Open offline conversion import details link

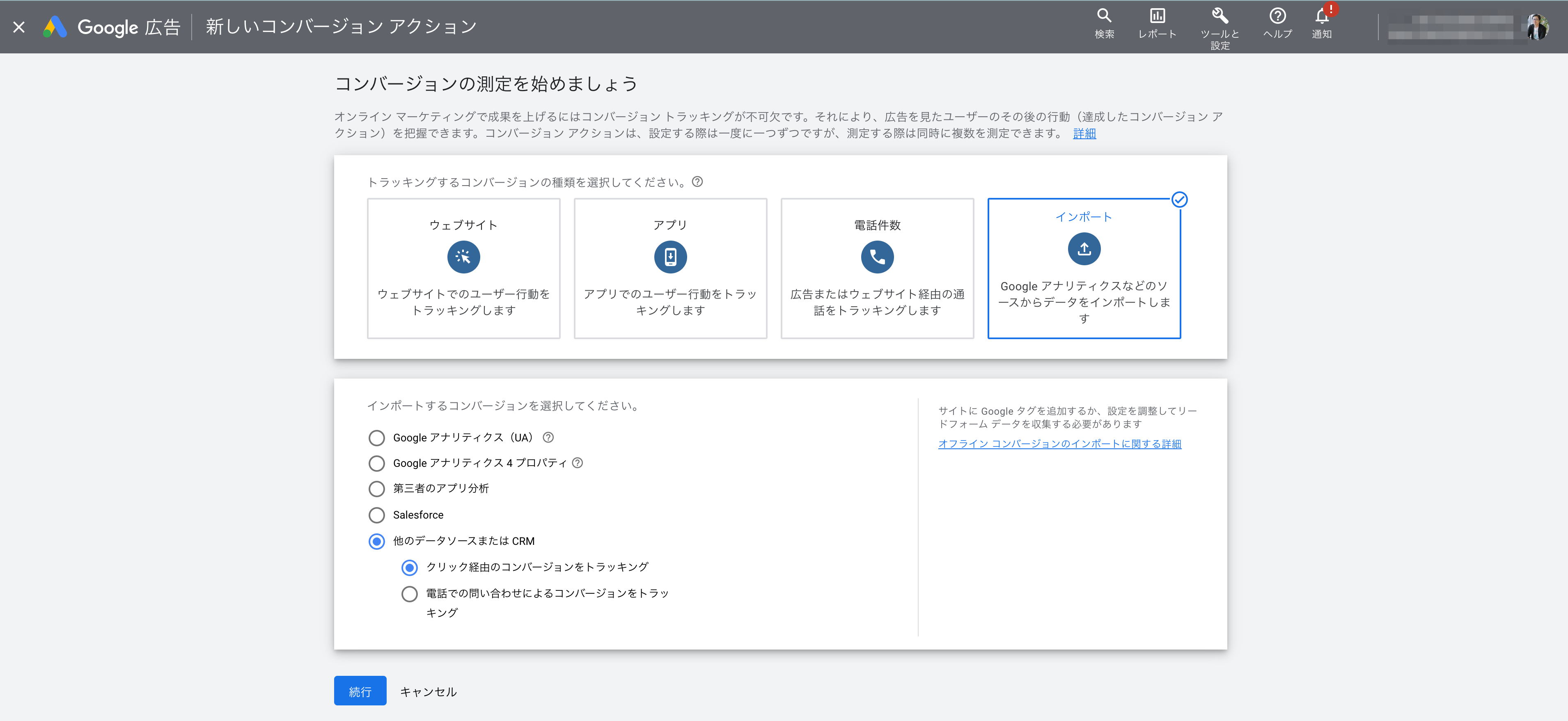(x=1059, y=444)
